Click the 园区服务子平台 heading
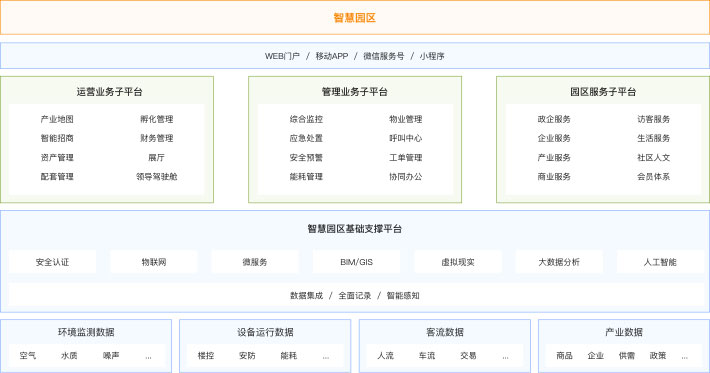Screen dimensions: 710x373 click(603, 92)
